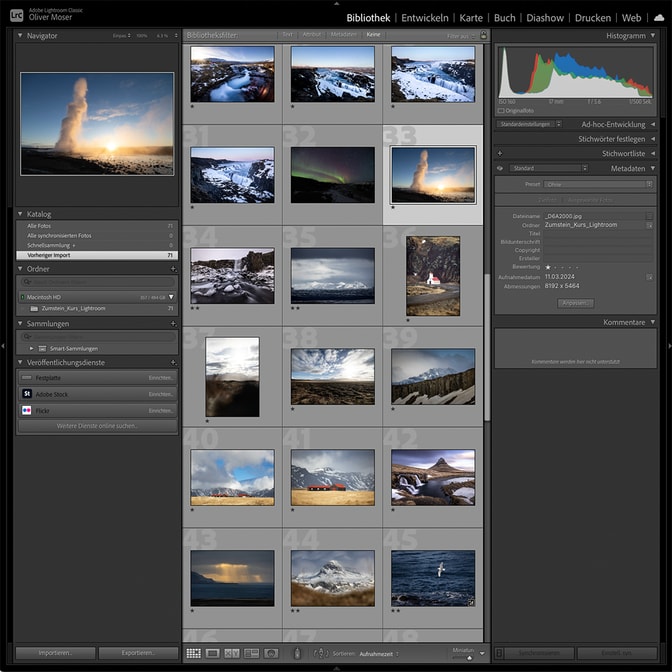Open the metadata Standard view dropdown
Screen dimensions: 672x672
tap(549, 168)
